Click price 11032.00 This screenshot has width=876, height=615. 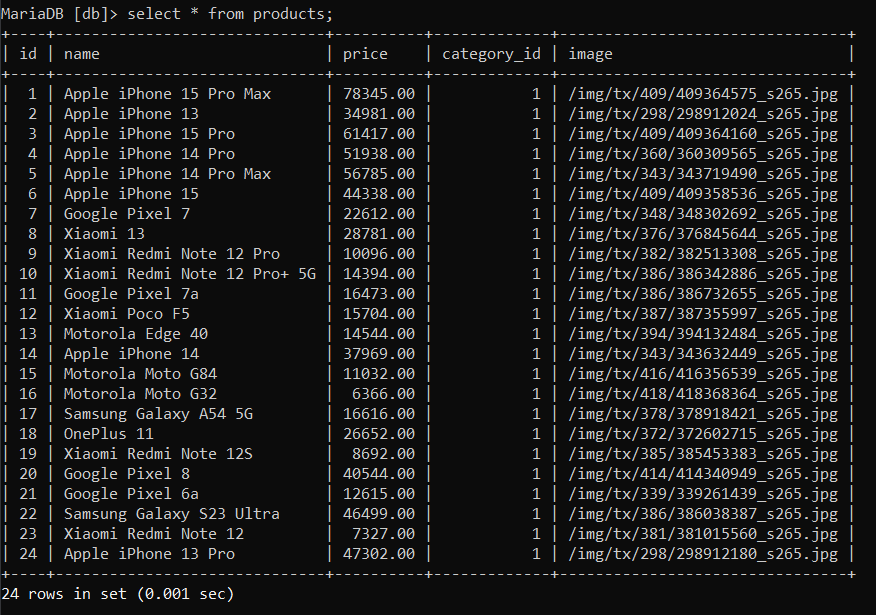379,374
